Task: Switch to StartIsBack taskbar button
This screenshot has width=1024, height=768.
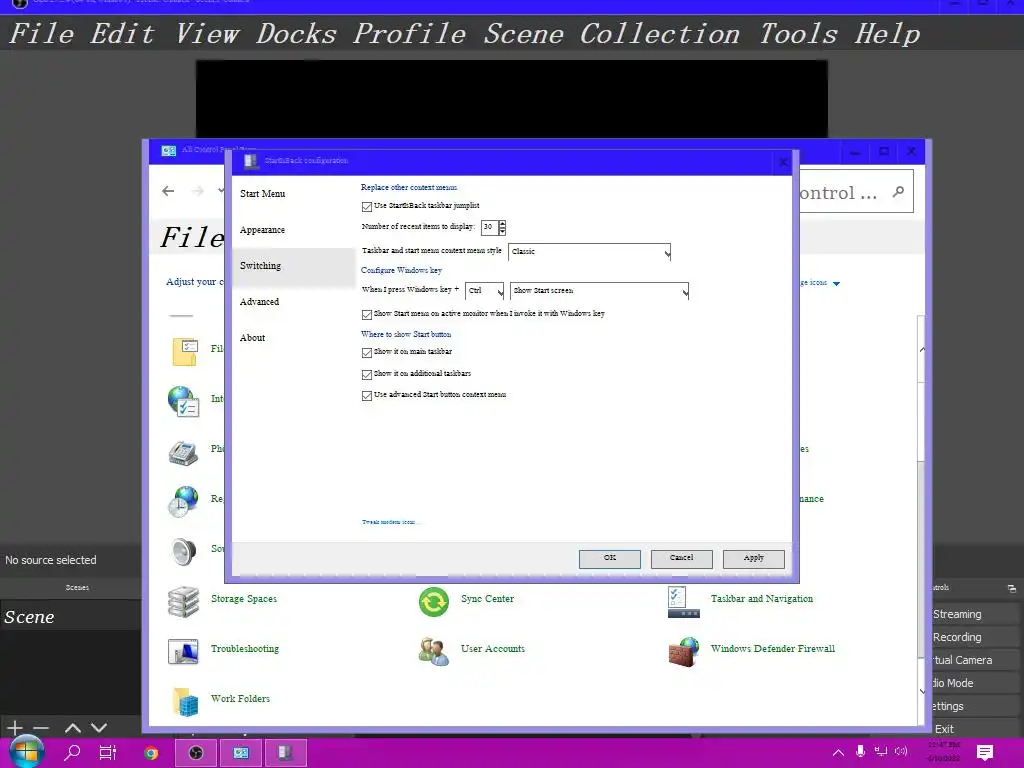Action: point(285,753)
